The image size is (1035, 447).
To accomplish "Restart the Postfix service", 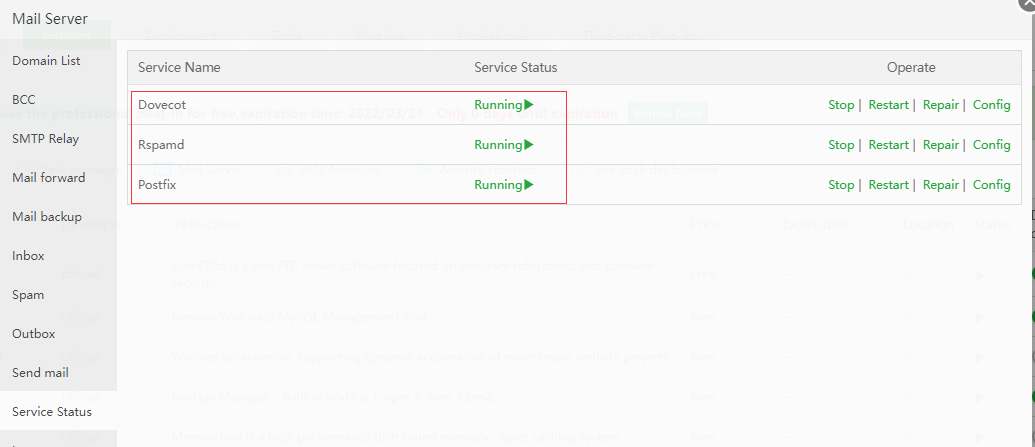I will (x=888, y=185).
